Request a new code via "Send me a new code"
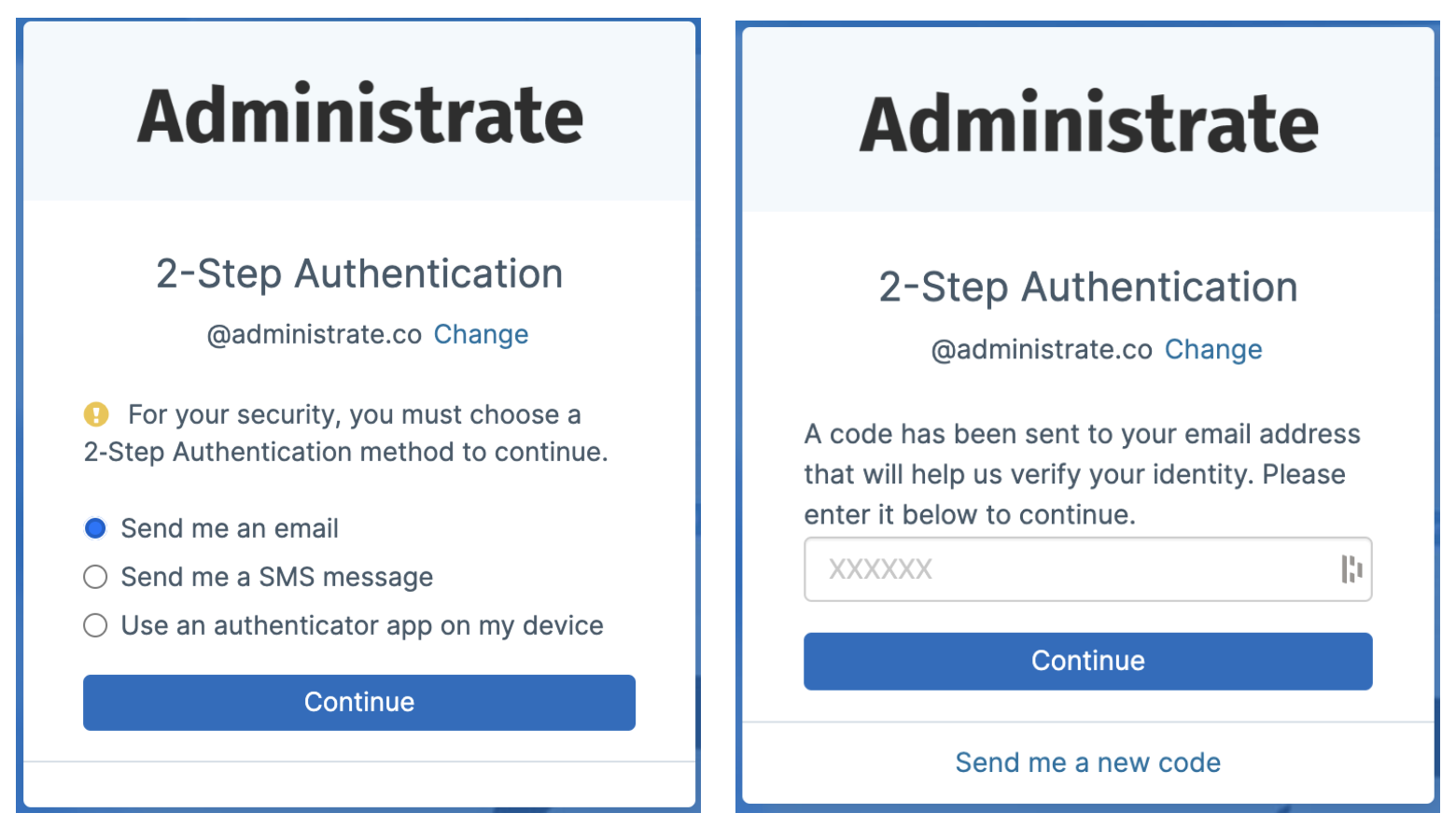The height and width of the screenshot is (827, 1456). 1087,763
